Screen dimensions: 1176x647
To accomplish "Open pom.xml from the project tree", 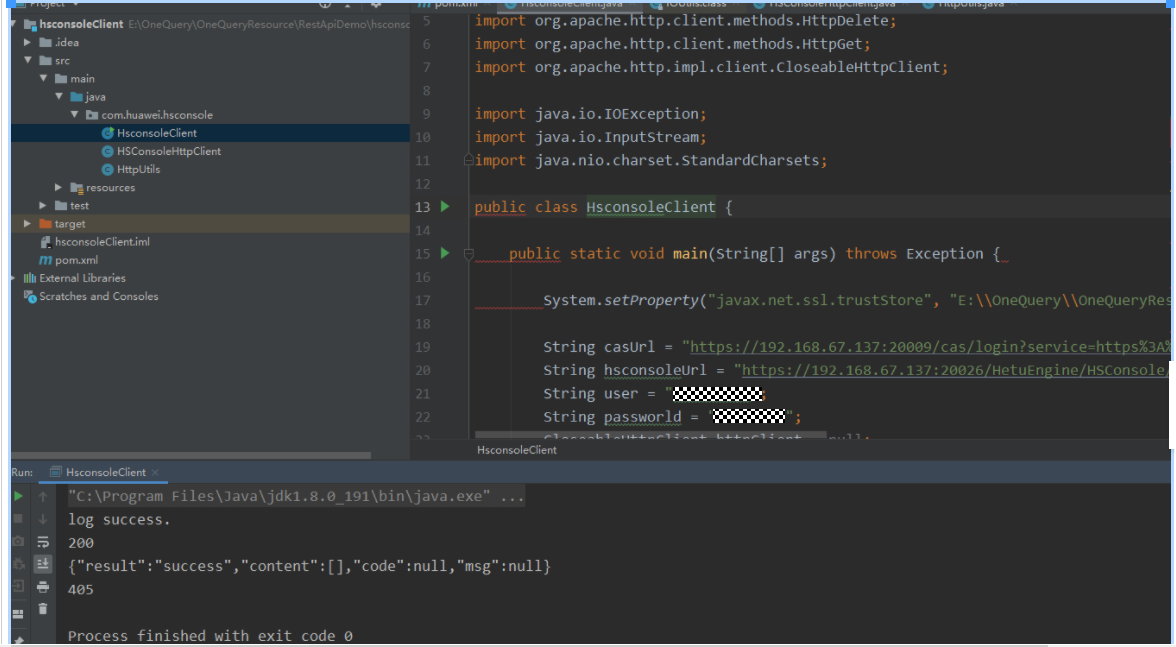I will tap(76, 260).
